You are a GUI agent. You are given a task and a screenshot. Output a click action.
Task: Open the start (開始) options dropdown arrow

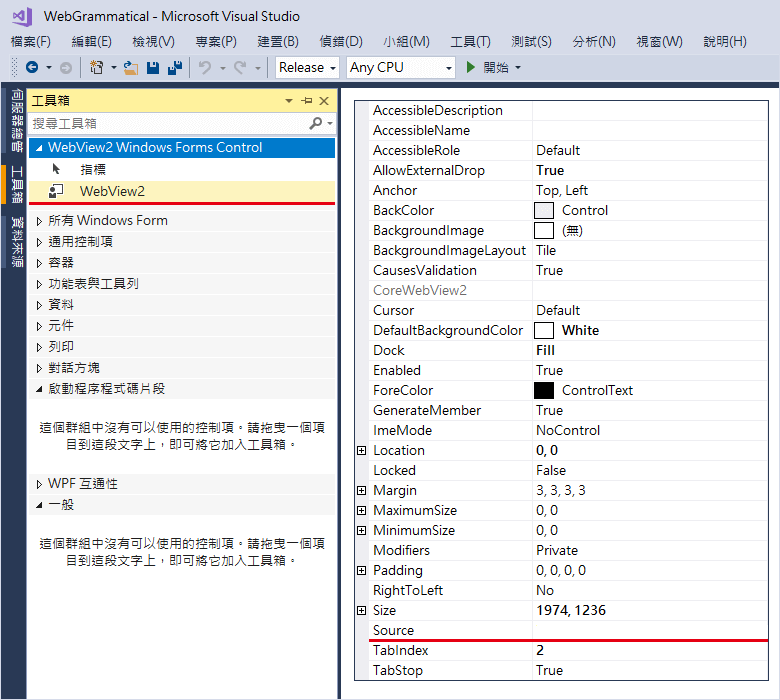[518, 67]
